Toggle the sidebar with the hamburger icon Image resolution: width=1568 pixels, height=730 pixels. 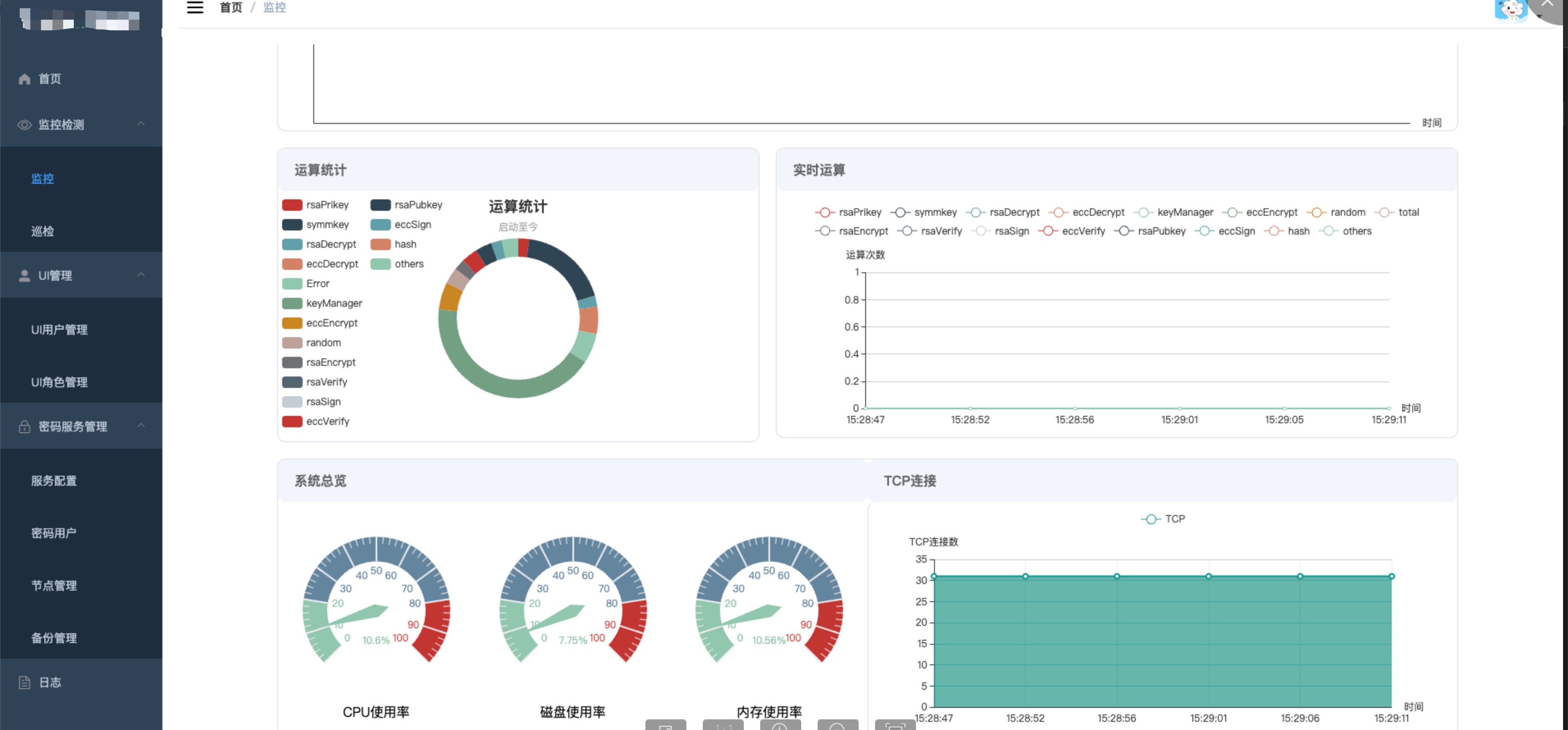195,7
